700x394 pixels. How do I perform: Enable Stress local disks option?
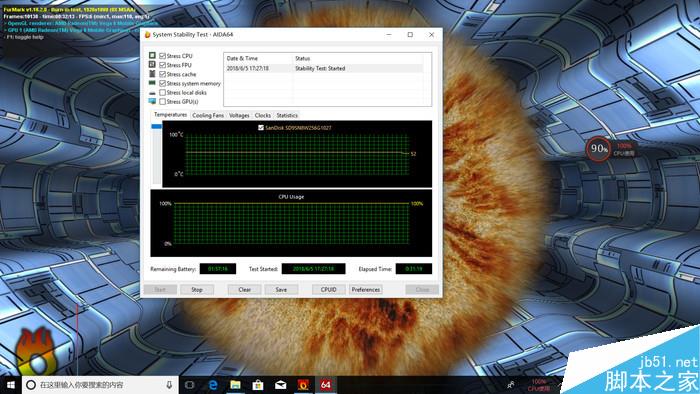pyautogui.click(x=162, y=92)
